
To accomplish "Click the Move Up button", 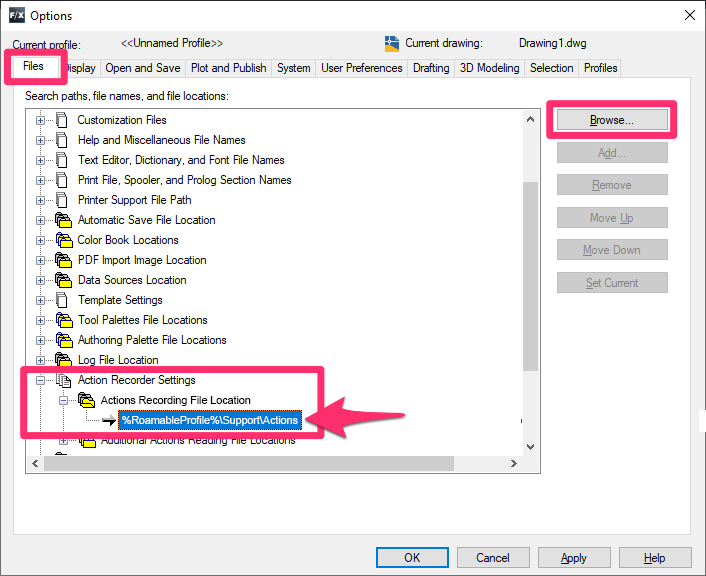I will (x=612, y=218).
